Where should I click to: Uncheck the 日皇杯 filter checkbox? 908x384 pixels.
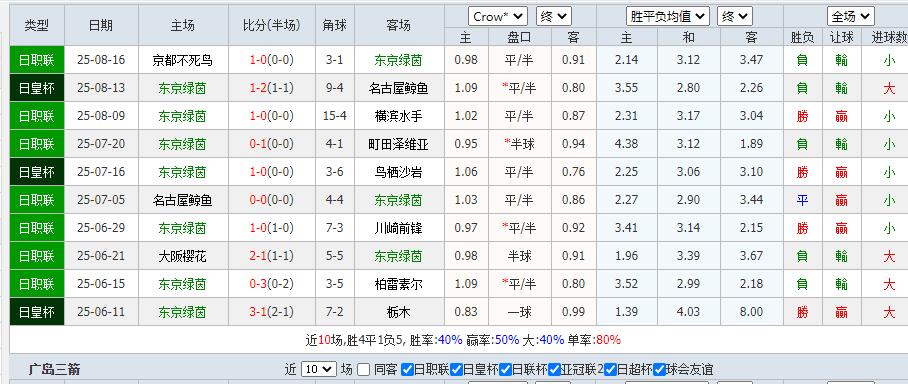[456, 370]
